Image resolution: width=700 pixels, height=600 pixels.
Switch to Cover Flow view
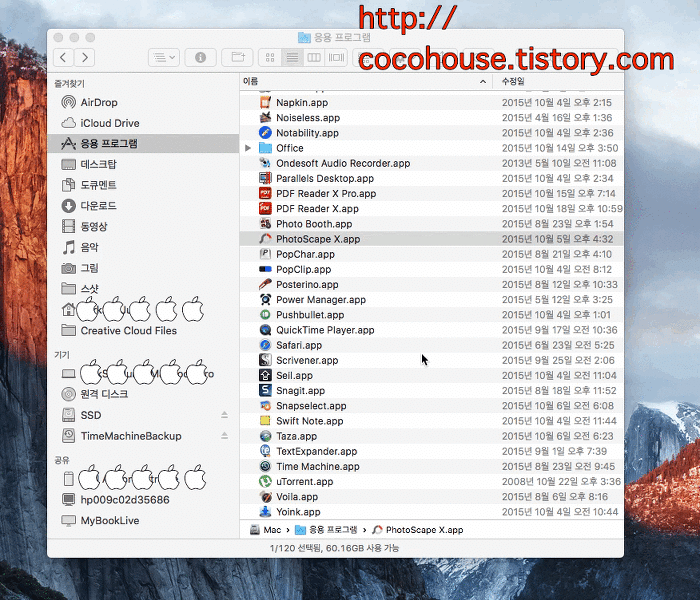coord(336,57)
